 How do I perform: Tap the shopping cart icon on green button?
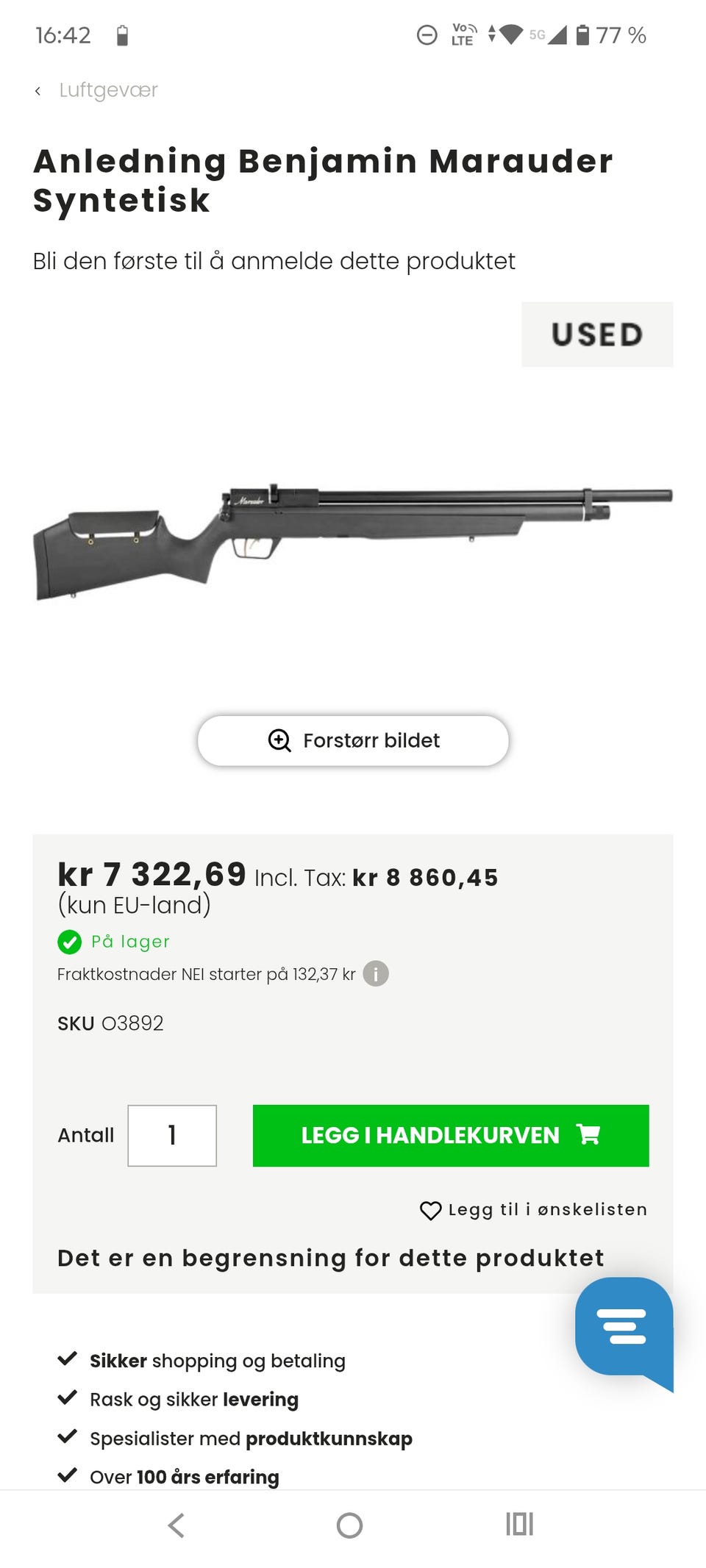point(588,1135)
